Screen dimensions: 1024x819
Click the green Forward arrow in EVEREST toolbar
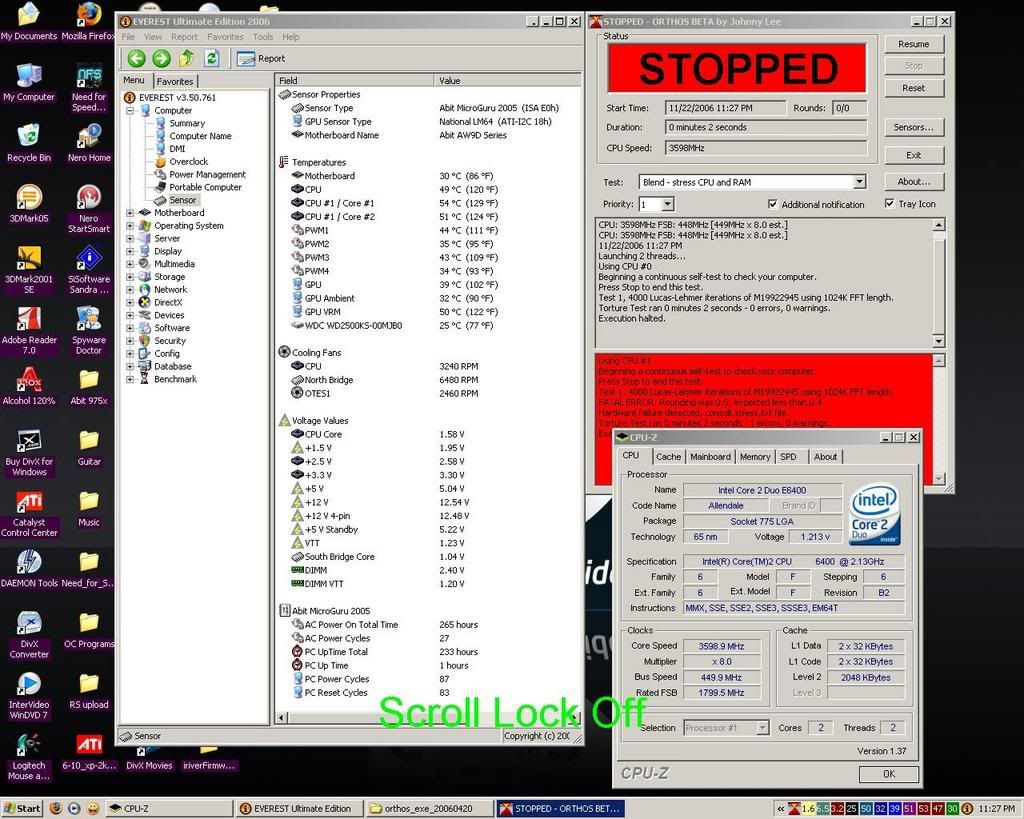pos(161,59)
